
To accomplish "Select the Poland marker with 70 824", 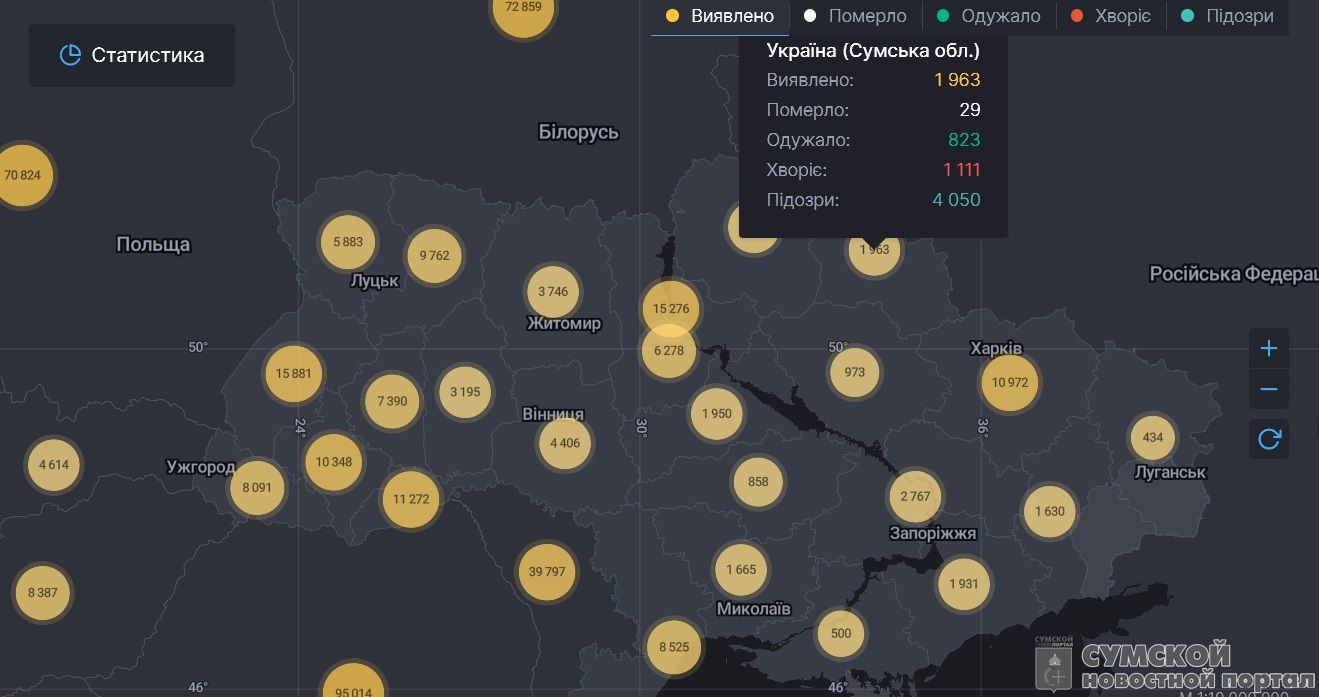I will click(22, 176).
